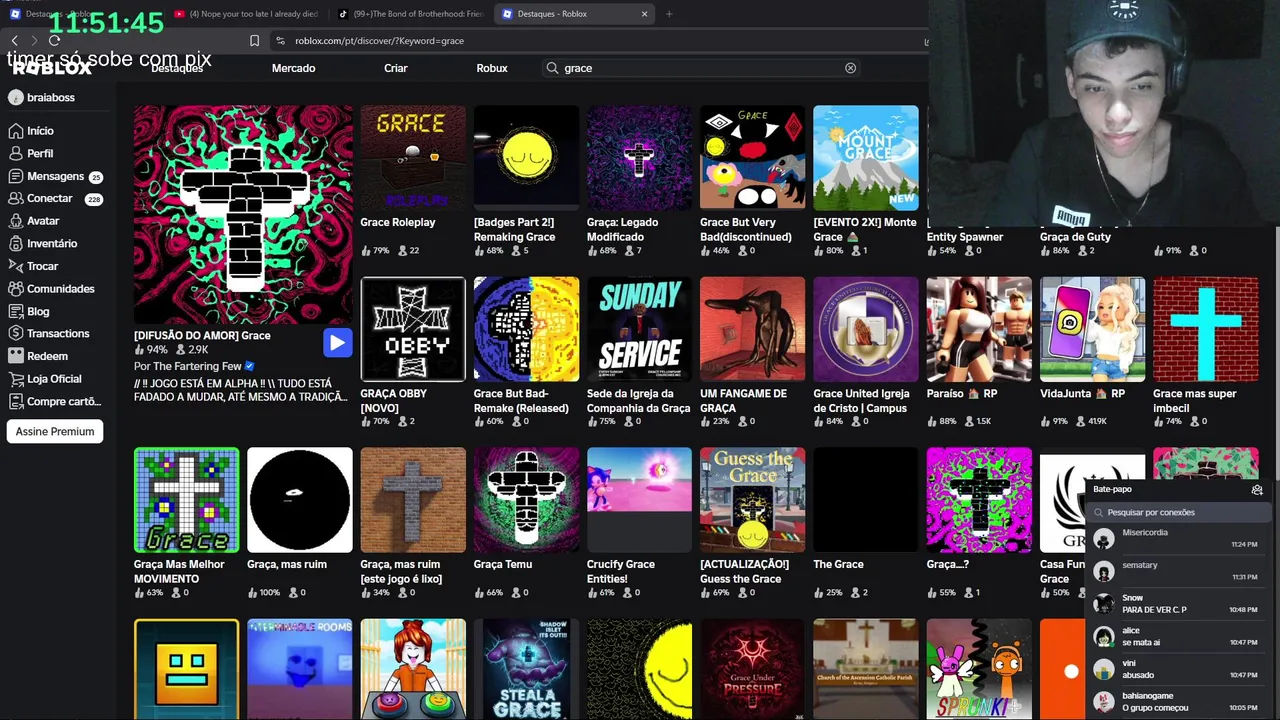
Task: Open Graça Mas Melhor MOVIMENTO game
Action: pos(187,500)
